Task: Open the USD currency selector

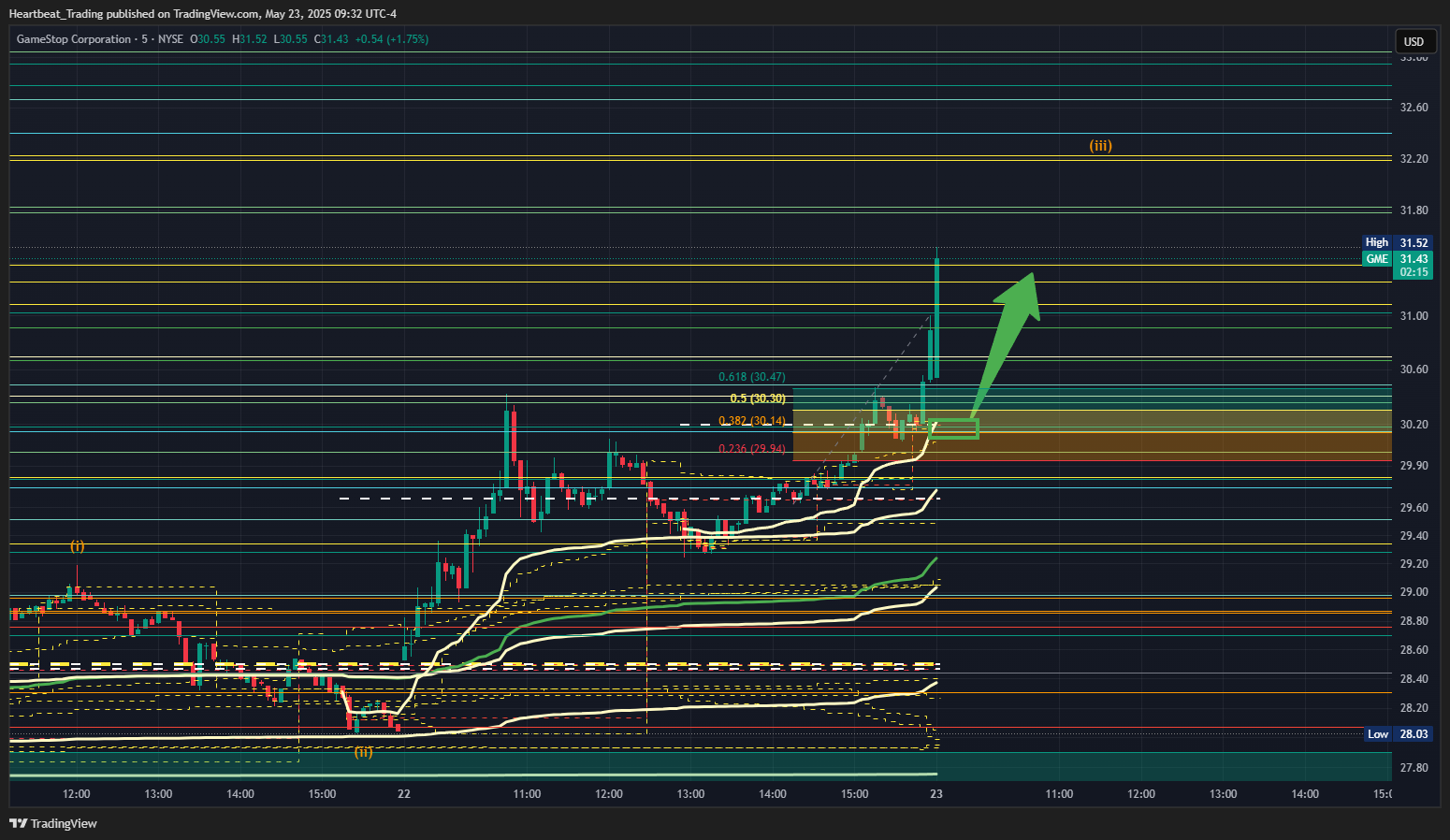Action: (x=1414, y=41)
